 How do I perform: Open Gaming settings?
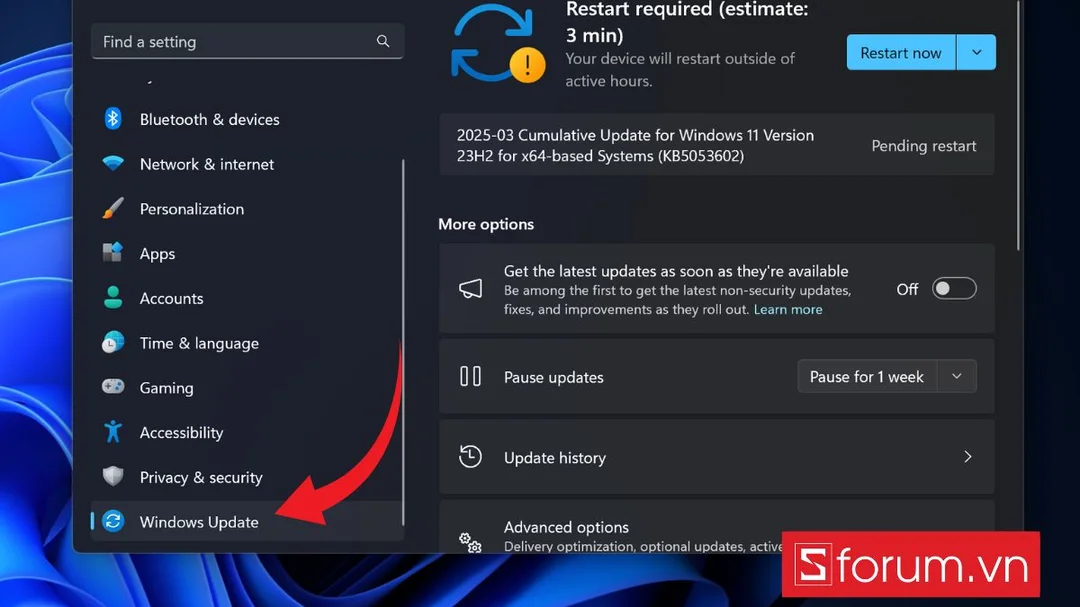click(247, 388)
